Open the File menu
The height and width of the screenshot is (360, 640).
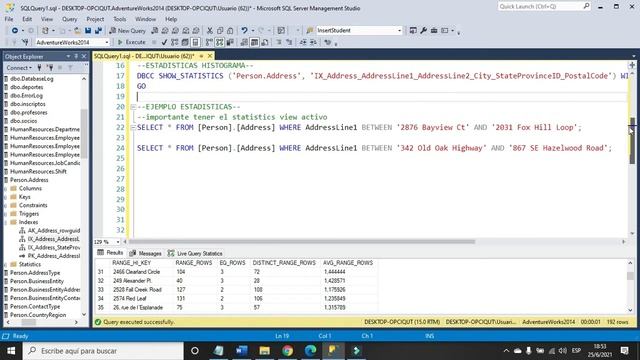9,19
